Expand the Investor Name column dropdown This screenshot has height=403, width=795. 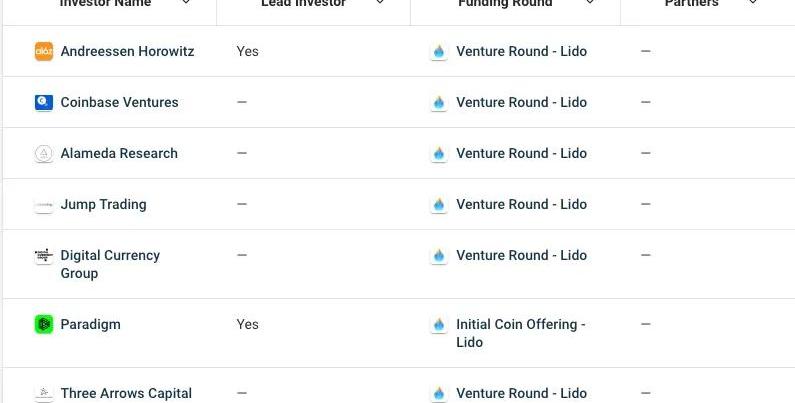tap(186, 3)
